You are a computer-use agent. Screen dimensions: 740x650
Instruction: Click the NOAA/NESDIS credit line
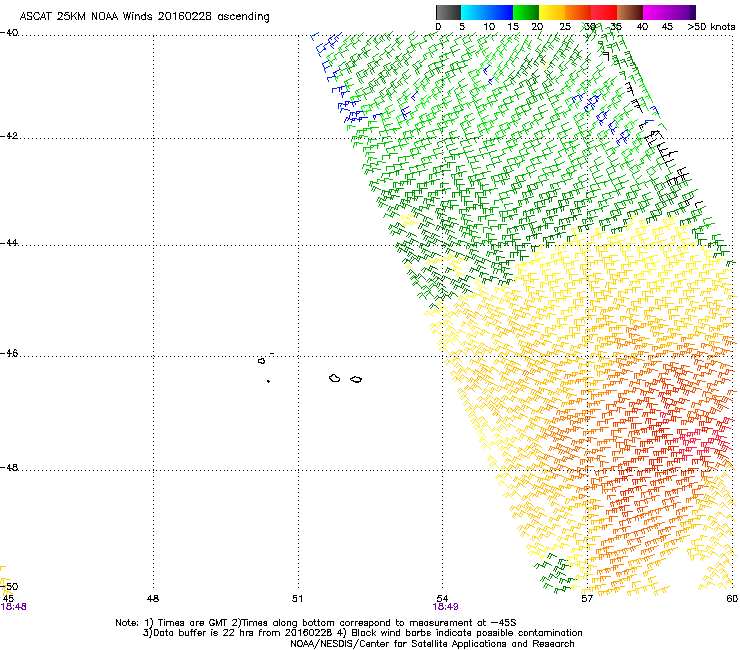pos(432,644)
